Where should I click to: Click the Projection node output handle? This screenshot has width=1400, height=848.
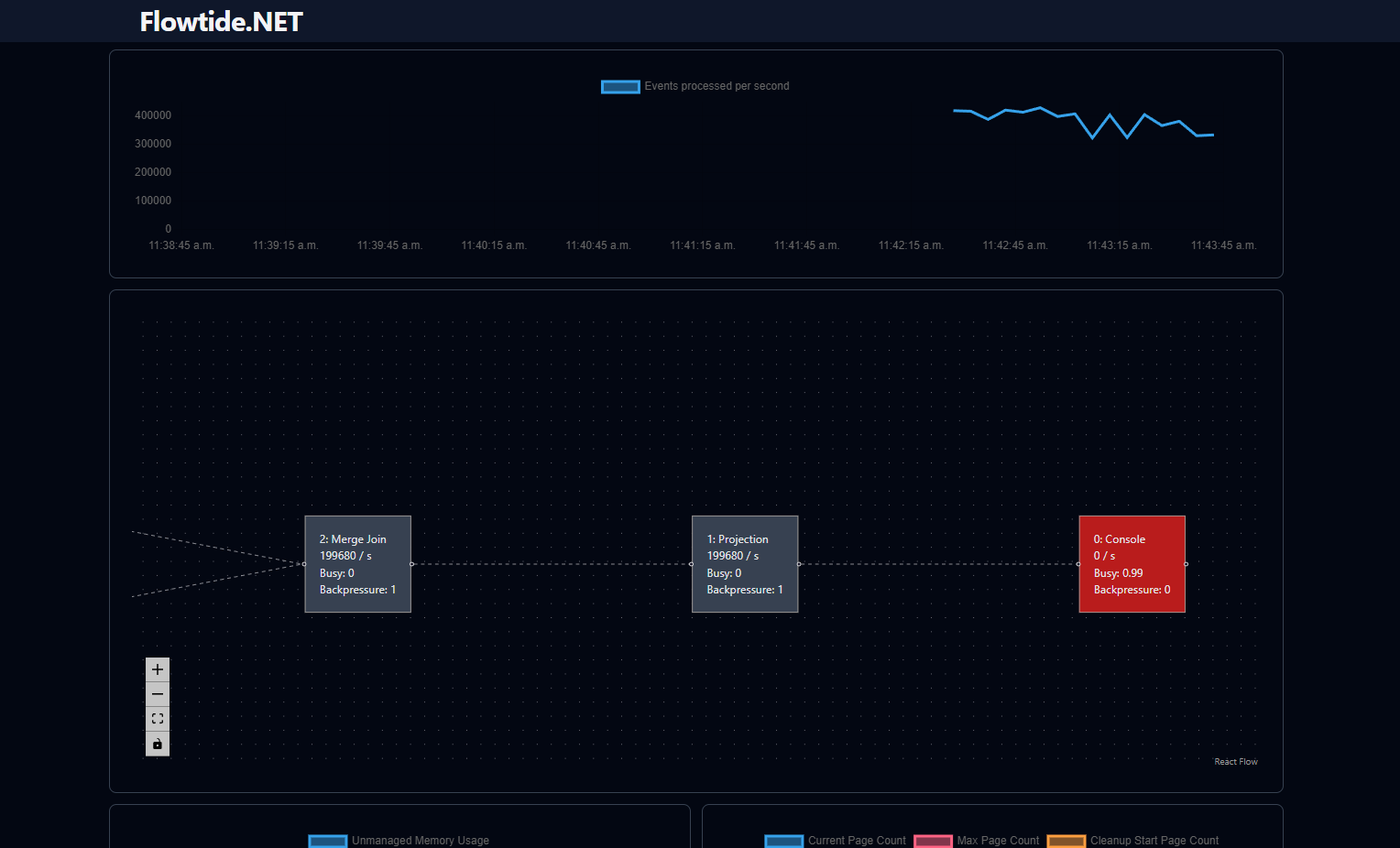[799, 564]
